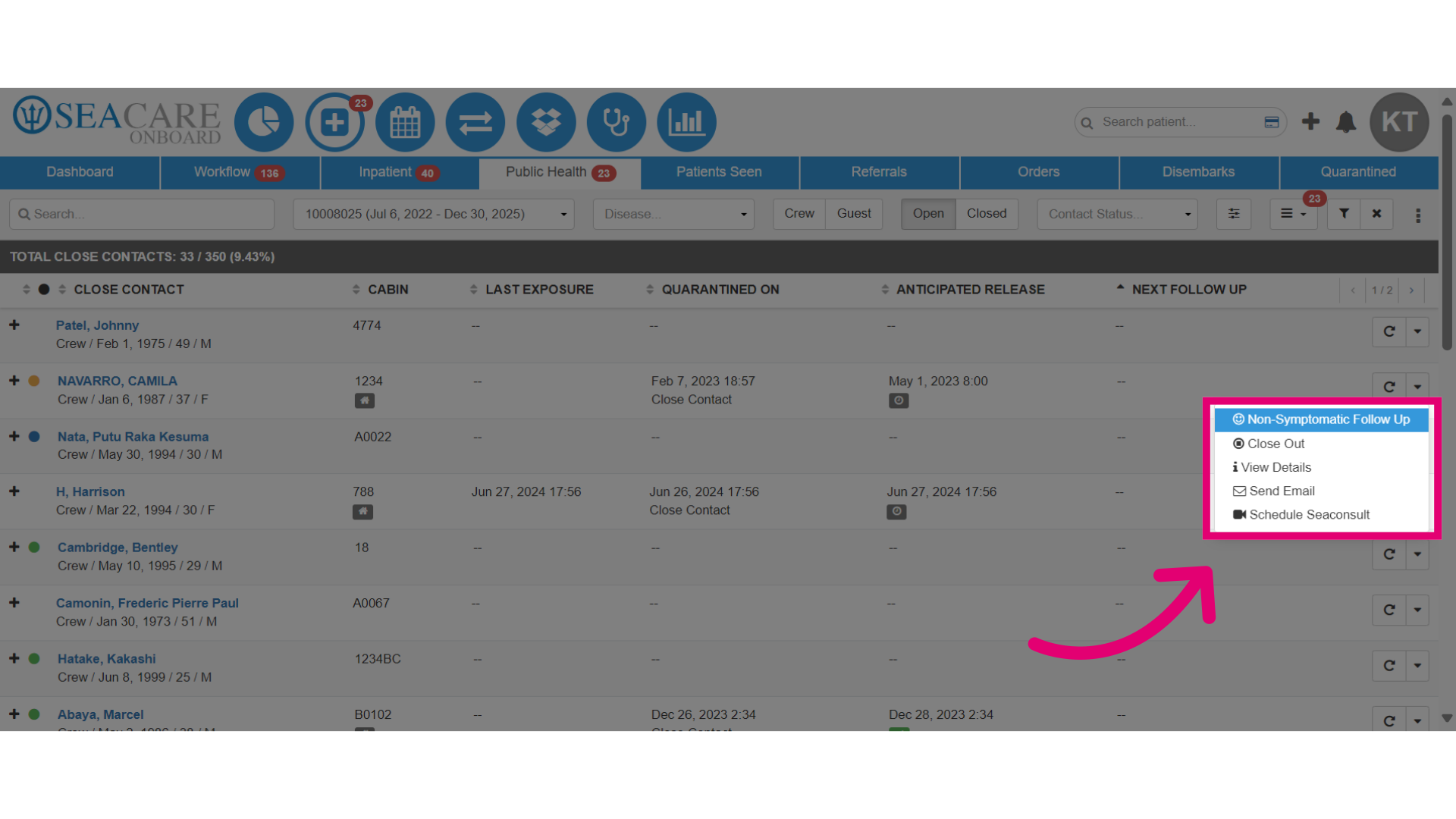Click the cabin home icon under 1234

coord(365,400)
